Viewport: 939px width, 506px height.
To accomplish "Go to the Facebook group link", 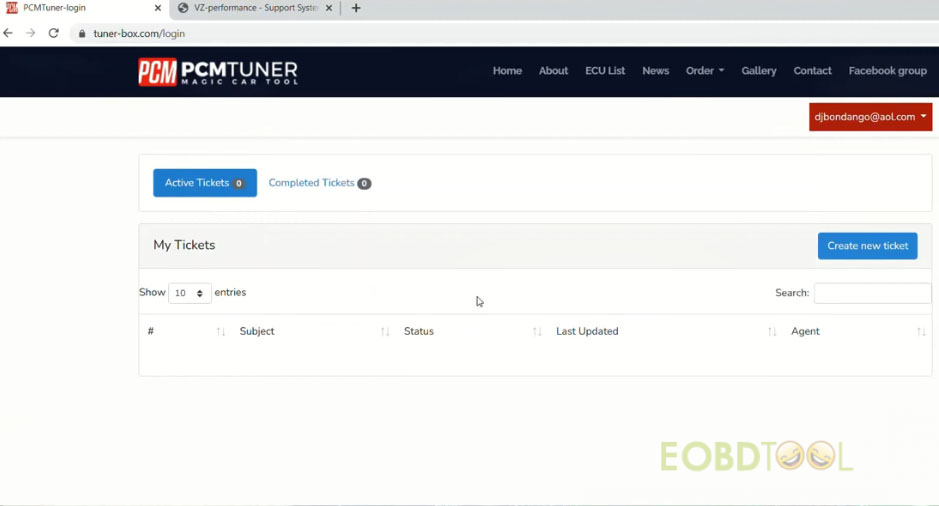I will (x=887, y=71).
